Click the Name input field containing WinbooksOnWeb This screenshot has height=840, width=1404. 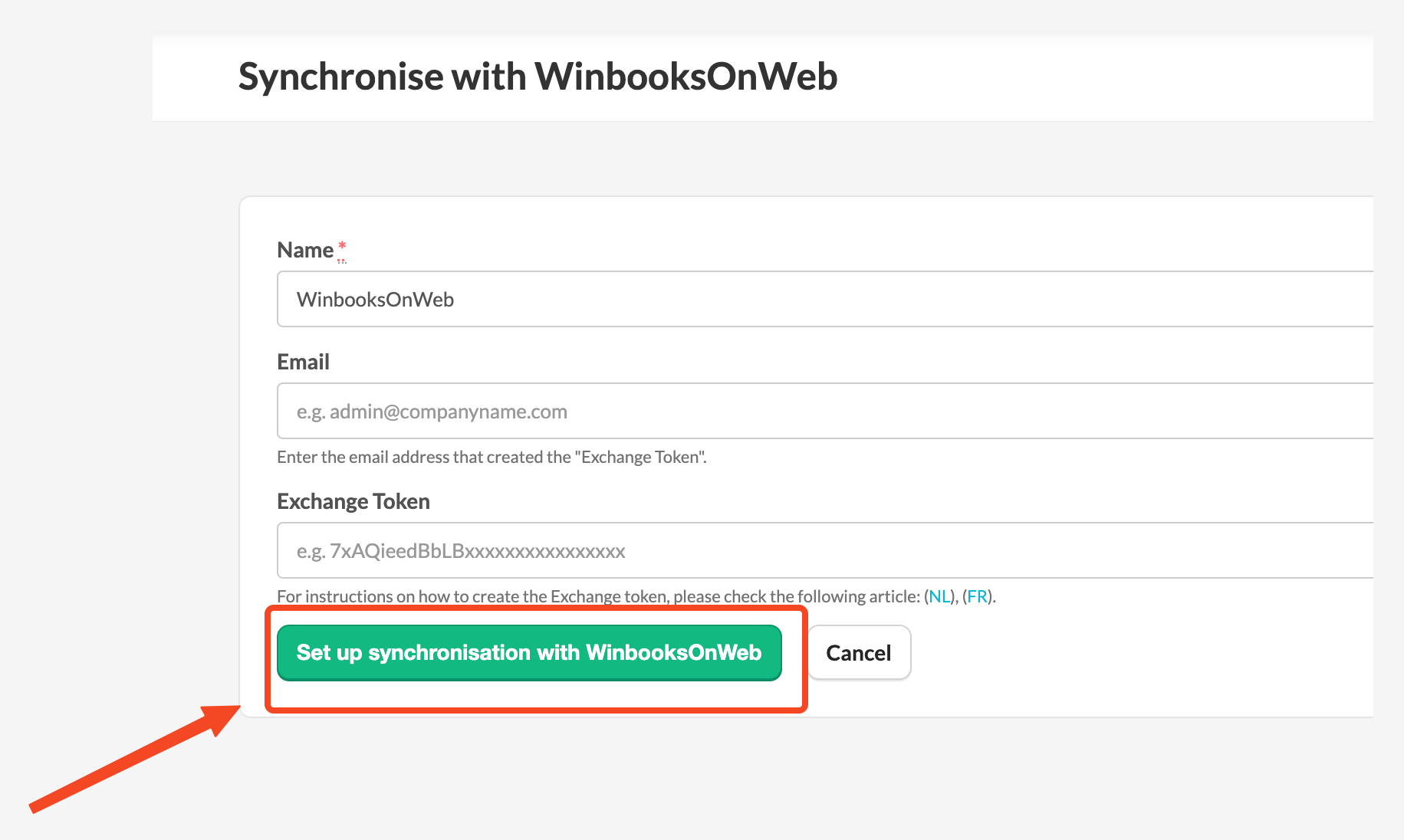(x=825, y=299)
